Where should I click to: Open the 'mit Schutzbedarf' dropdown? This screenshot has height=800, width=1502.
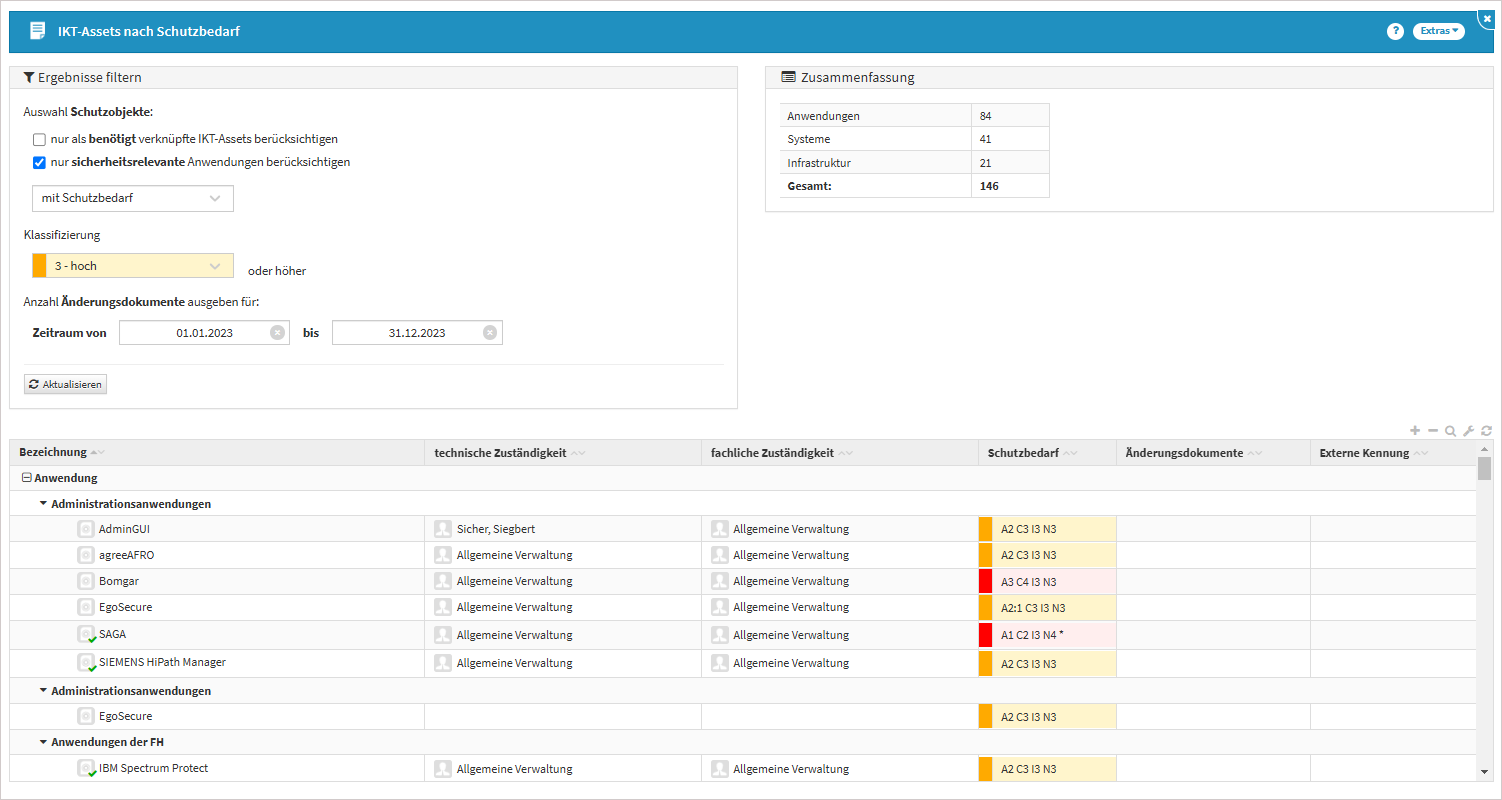133,198
